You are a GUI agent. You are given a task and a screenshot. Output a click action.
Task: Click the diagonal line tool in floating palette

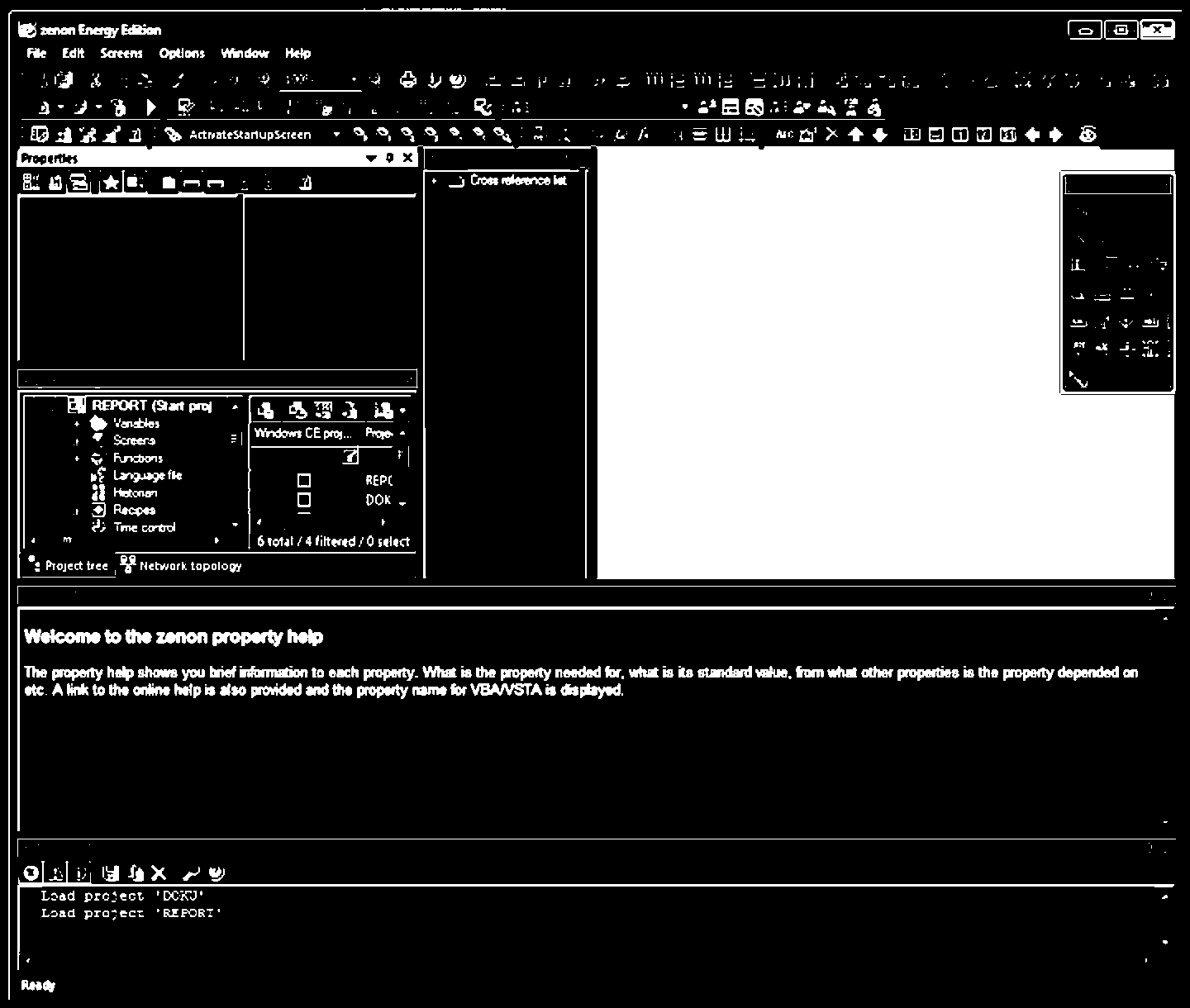click(1078, 379)
